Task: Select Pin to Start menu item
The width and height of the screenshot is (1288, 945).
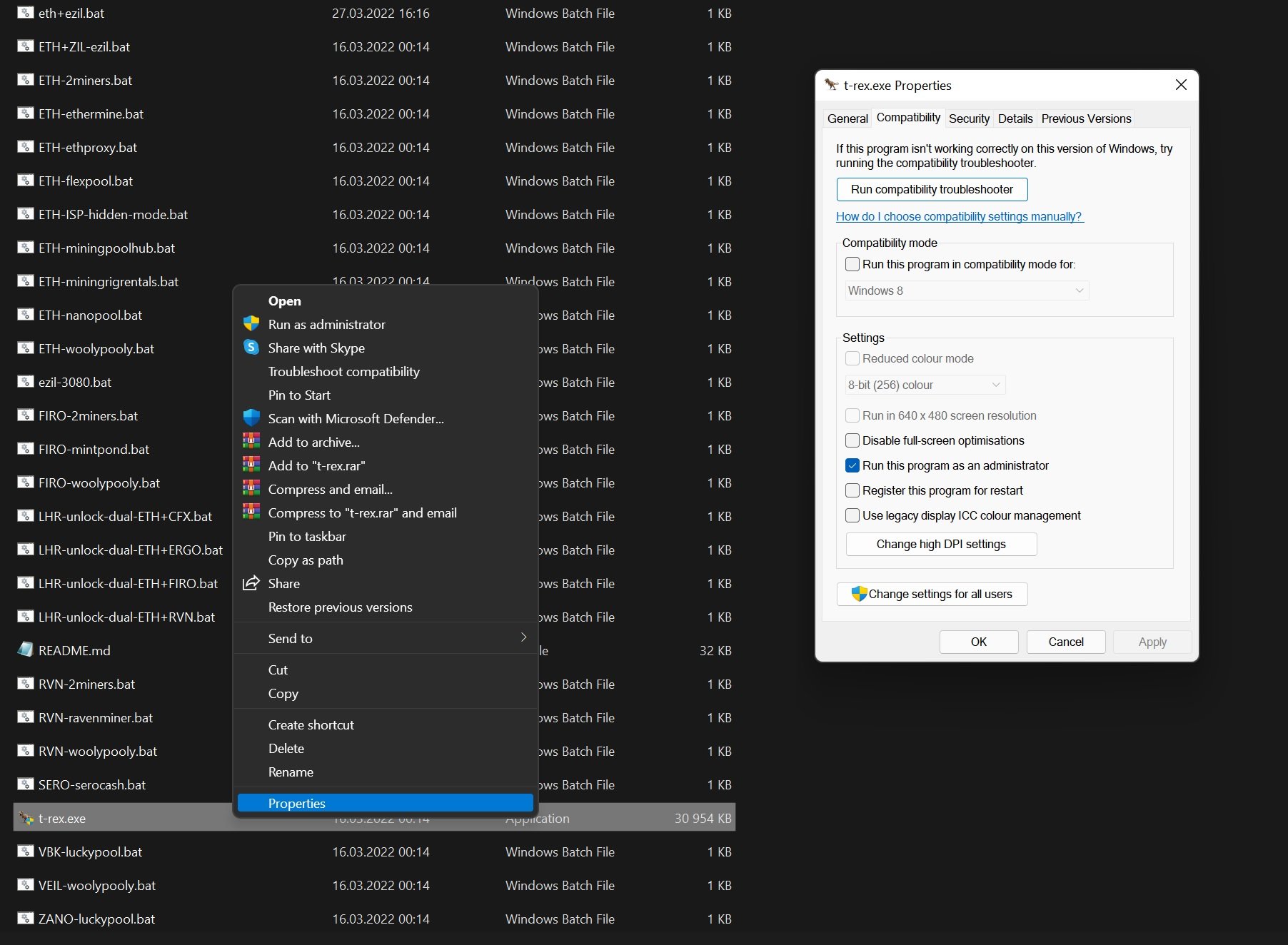Action: (x=386, y=395)
